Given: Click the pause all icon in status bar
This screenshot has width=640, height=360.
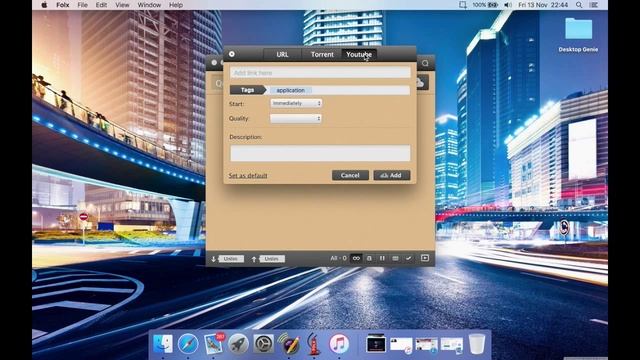Looking at the screenshot, I should point(382,258).
